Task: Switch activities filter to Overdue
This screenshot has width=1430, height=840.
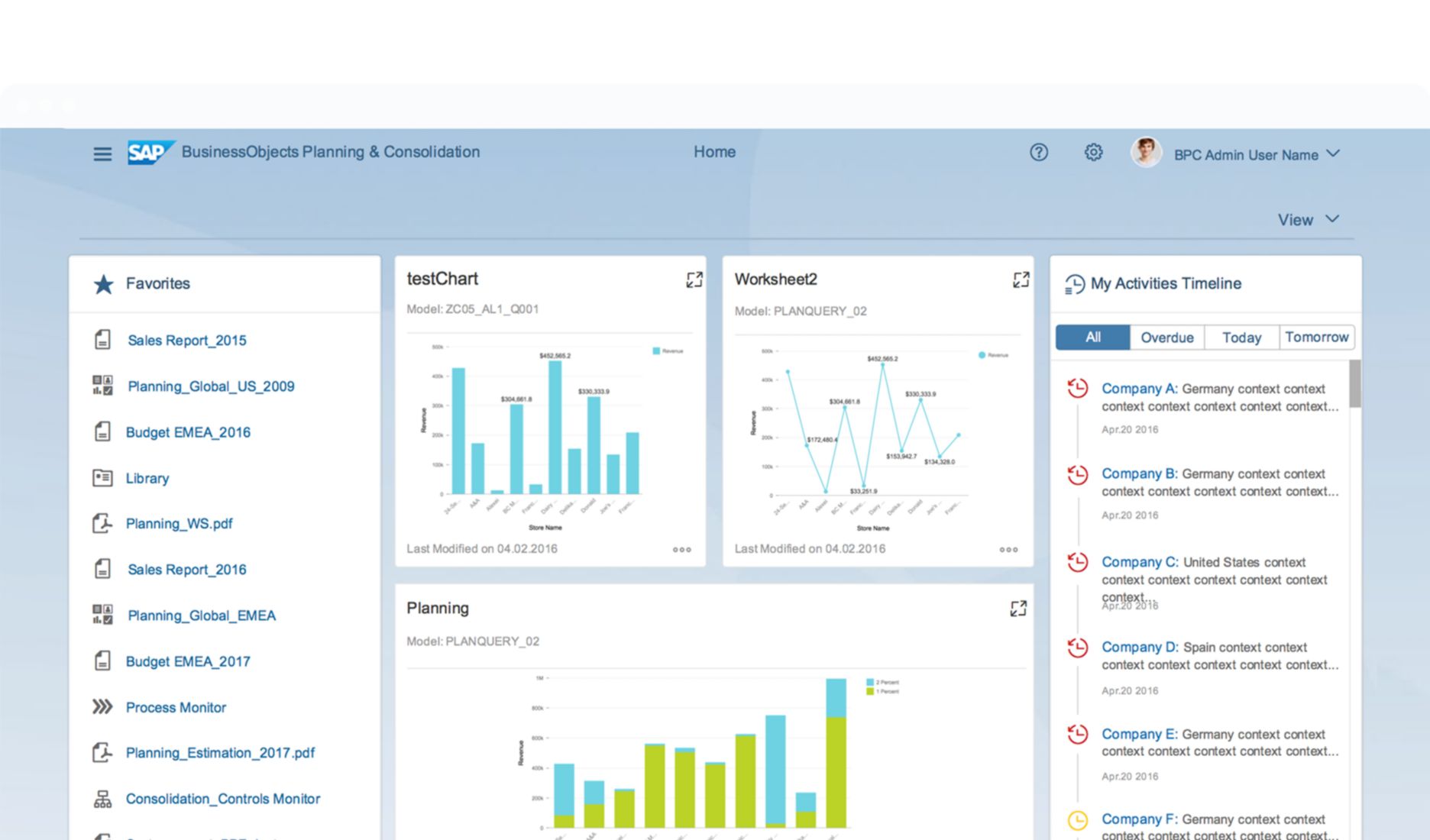Action: pyautogui.click(x=1166, y=337)
